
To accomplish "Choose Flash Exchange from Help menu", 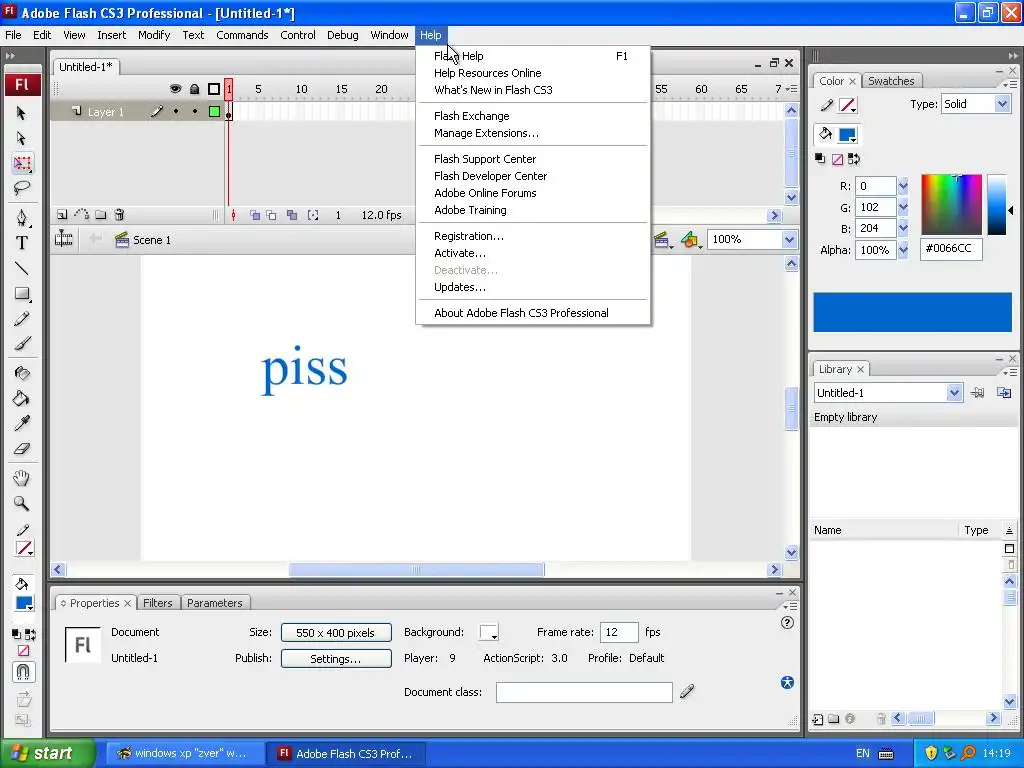I will click(472, 116).
